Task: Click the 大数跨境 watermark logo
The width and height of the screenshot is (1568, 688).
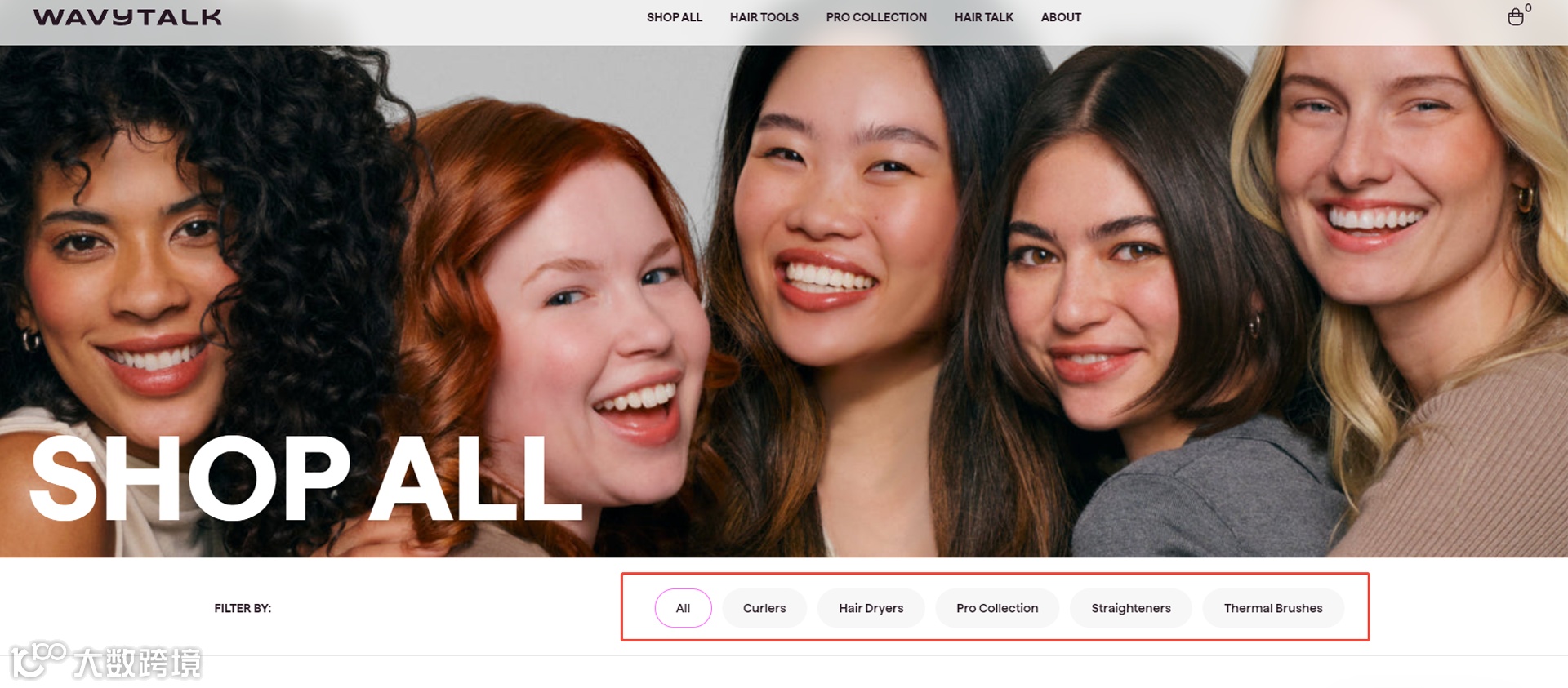Action: tap(106, 661)
